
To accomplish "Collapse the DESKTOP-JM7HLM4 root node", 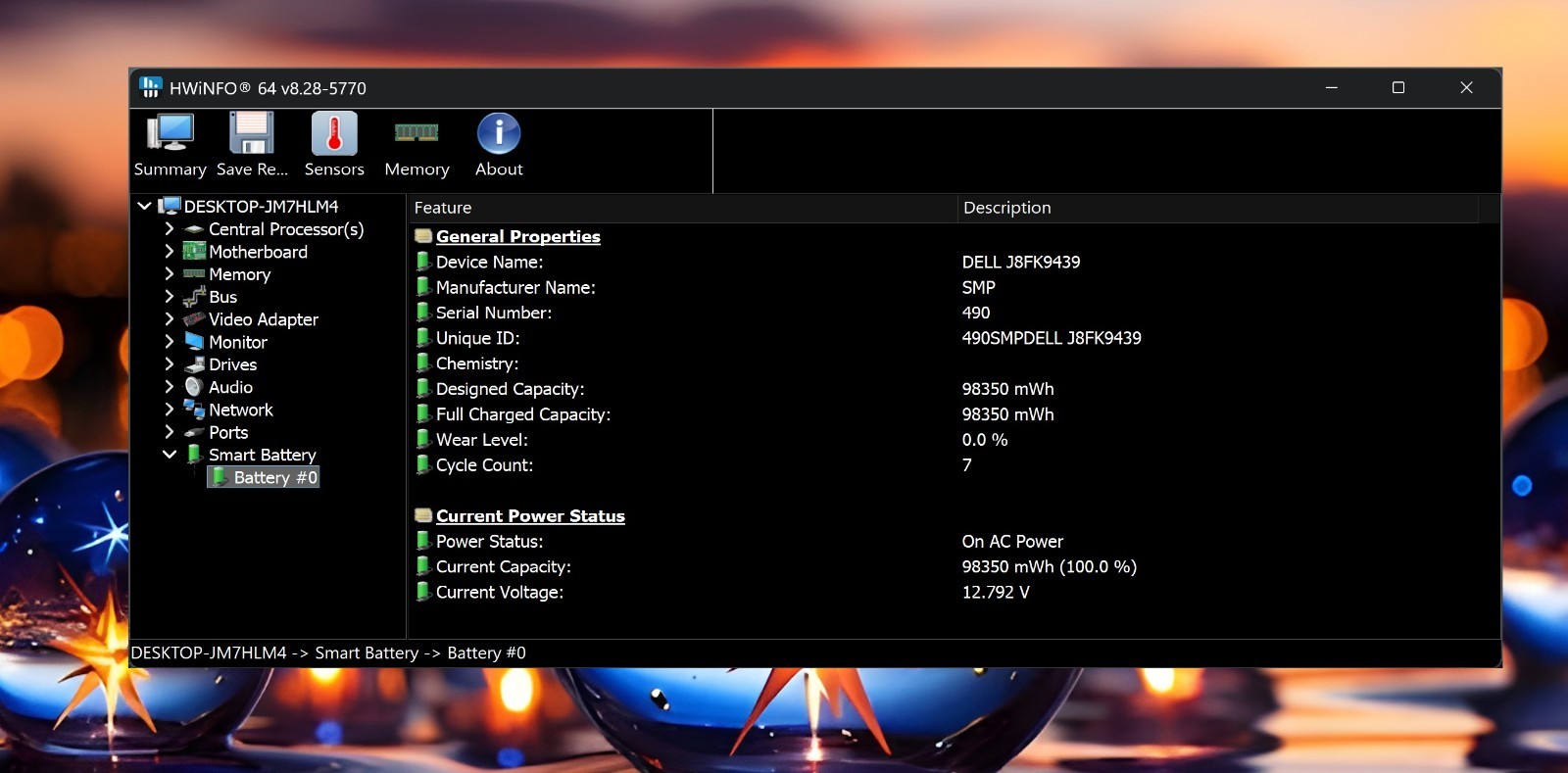I will pyautogui.click(x=144, y=206).
